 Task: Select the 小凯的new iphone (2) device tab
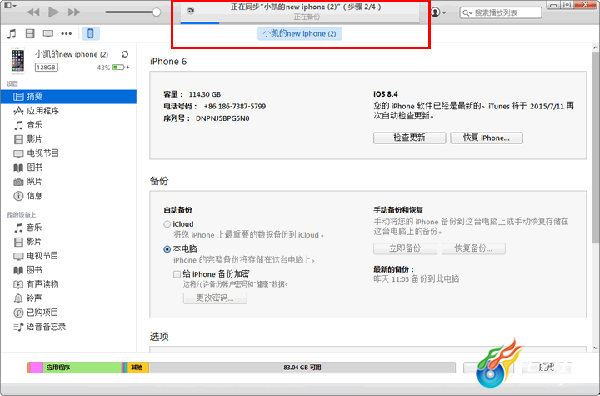tap(299, 34)
